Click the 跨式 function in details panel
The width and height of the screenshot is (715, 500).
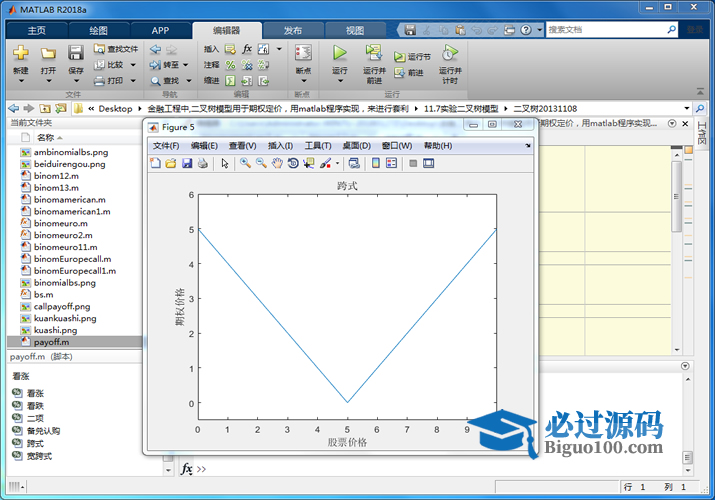35,443
